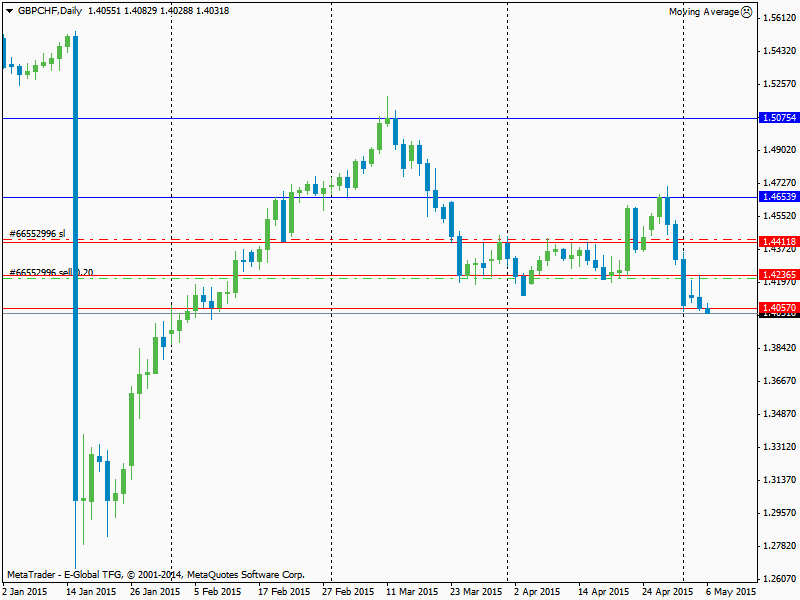
Task: Click the 2 Jan 2015 date label
Action: coord(25,592)
